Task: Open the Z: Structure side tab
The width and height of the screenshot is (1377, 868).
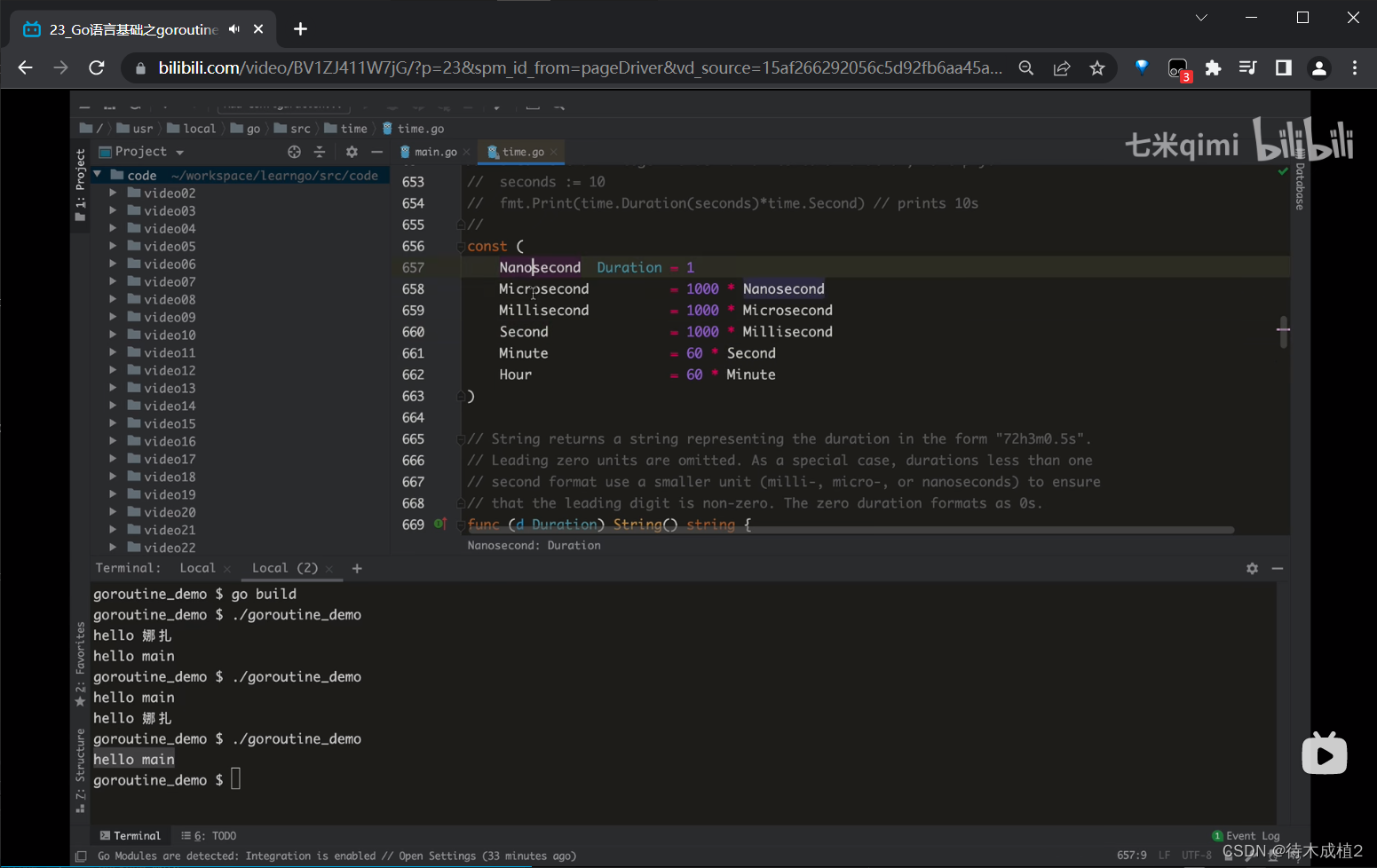Action: 81,770
